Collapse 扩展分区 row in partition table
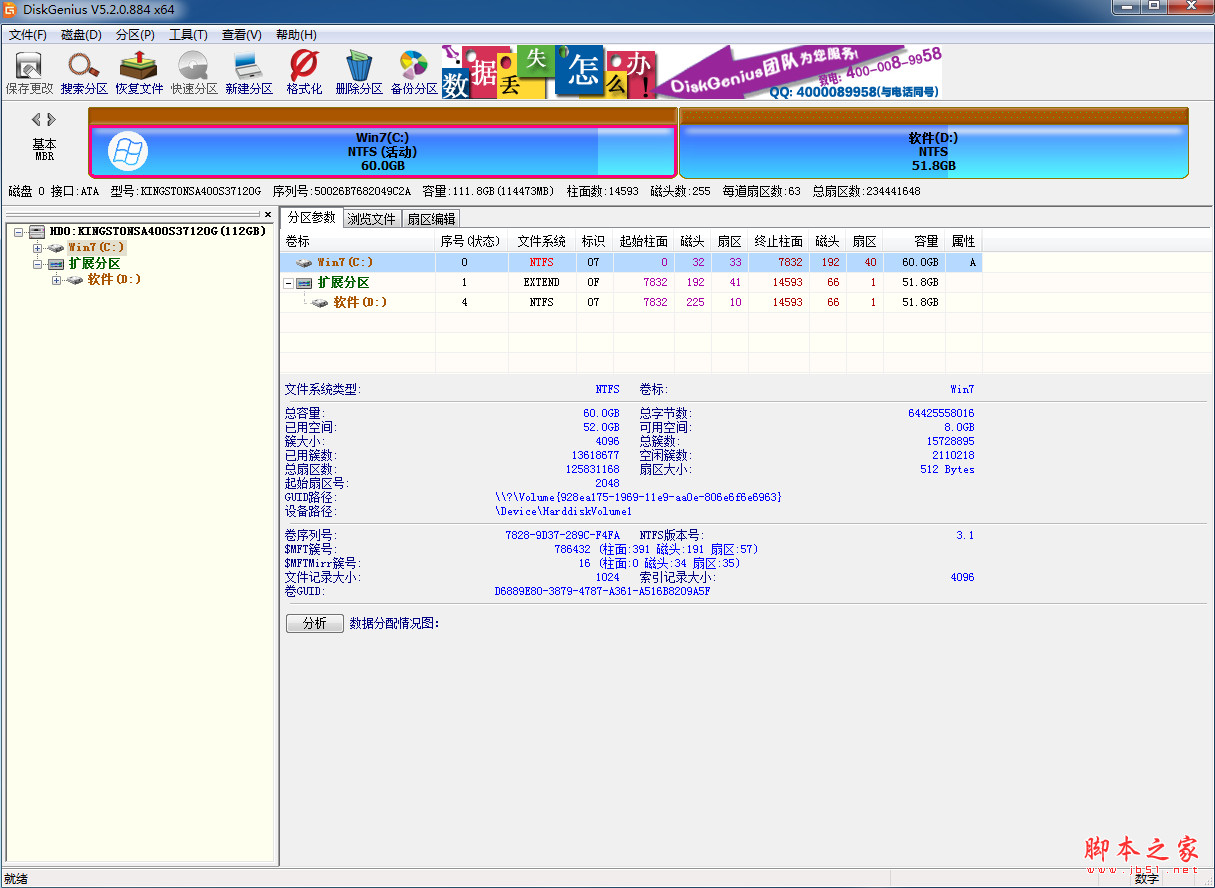The width and height of the screenshot is (1215, 888). (x=289, y=283)
